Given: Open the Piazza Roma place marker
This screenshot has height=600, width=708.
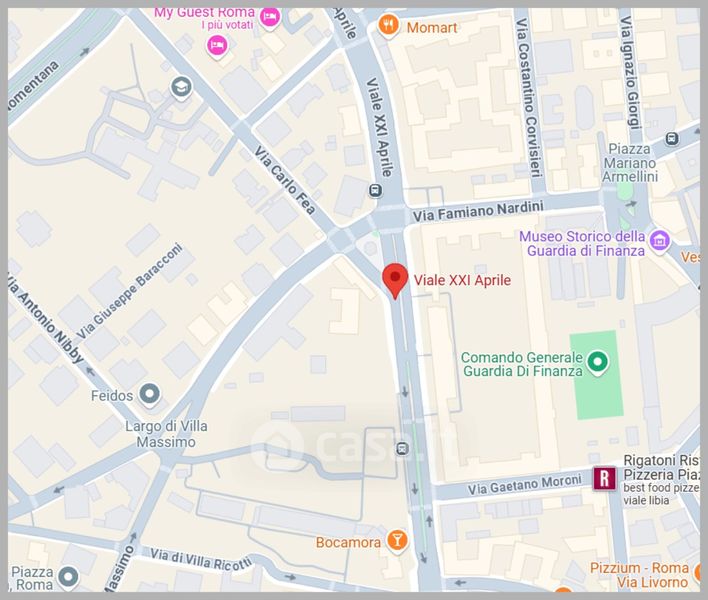Looking at the screenshot, I should [68, 577].
